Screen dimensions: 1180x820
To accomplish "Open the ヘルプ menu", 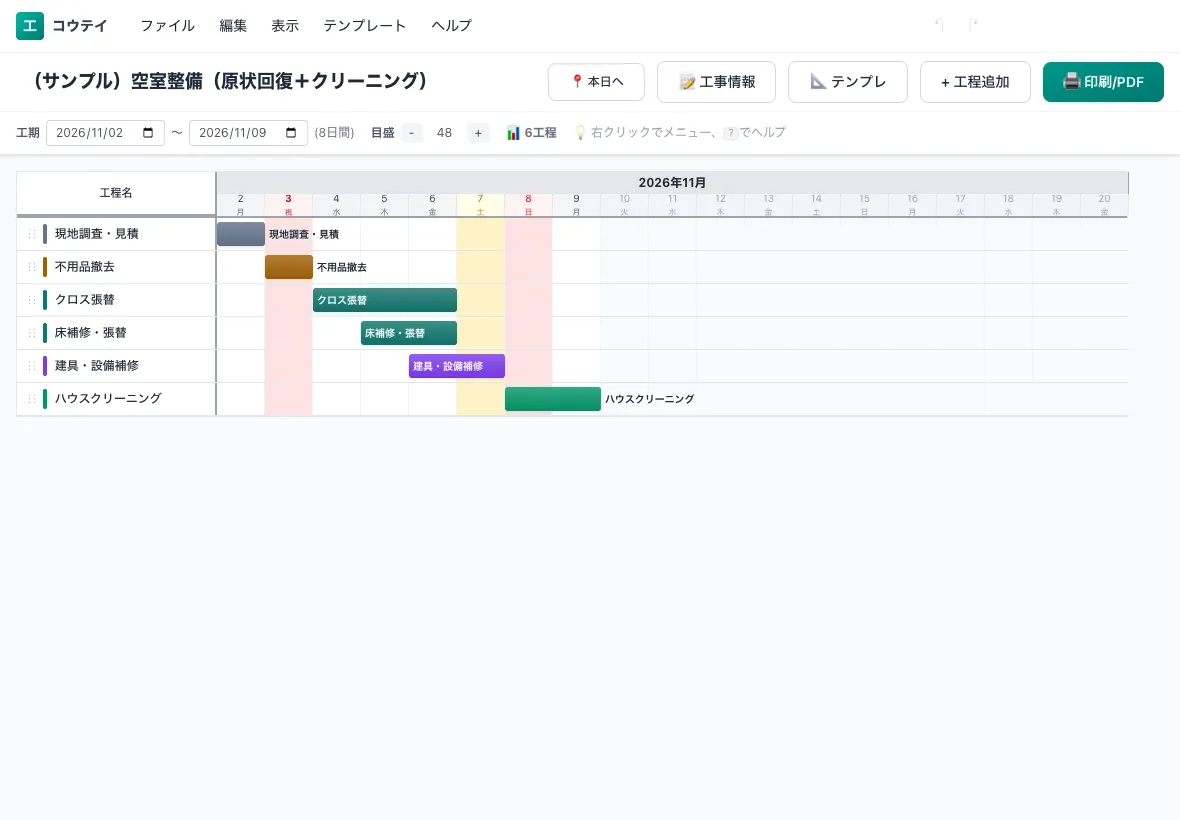I will point(451,26).
